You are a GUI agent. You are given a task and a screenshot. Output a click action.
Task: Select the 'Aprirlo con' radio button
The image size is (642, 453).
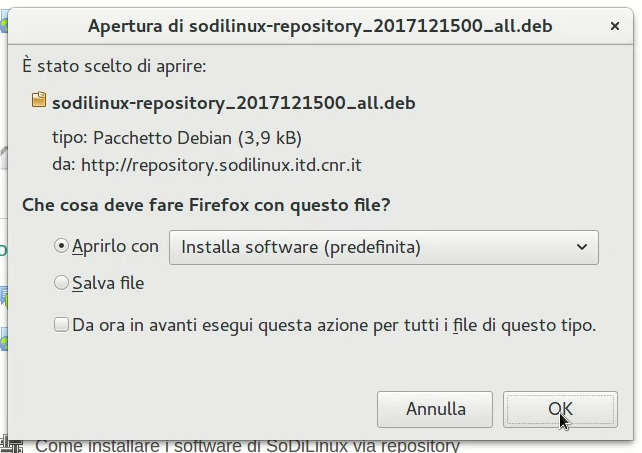click(x=62, y=246)
